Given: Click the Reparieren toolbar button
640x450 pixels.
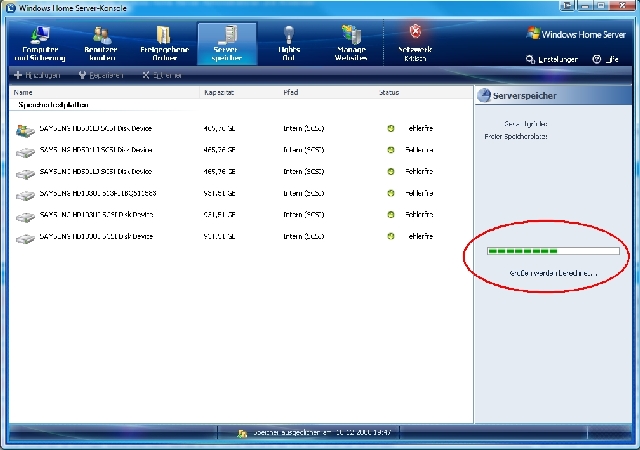Looking at the screenshot, I should (x=99, y=75).
